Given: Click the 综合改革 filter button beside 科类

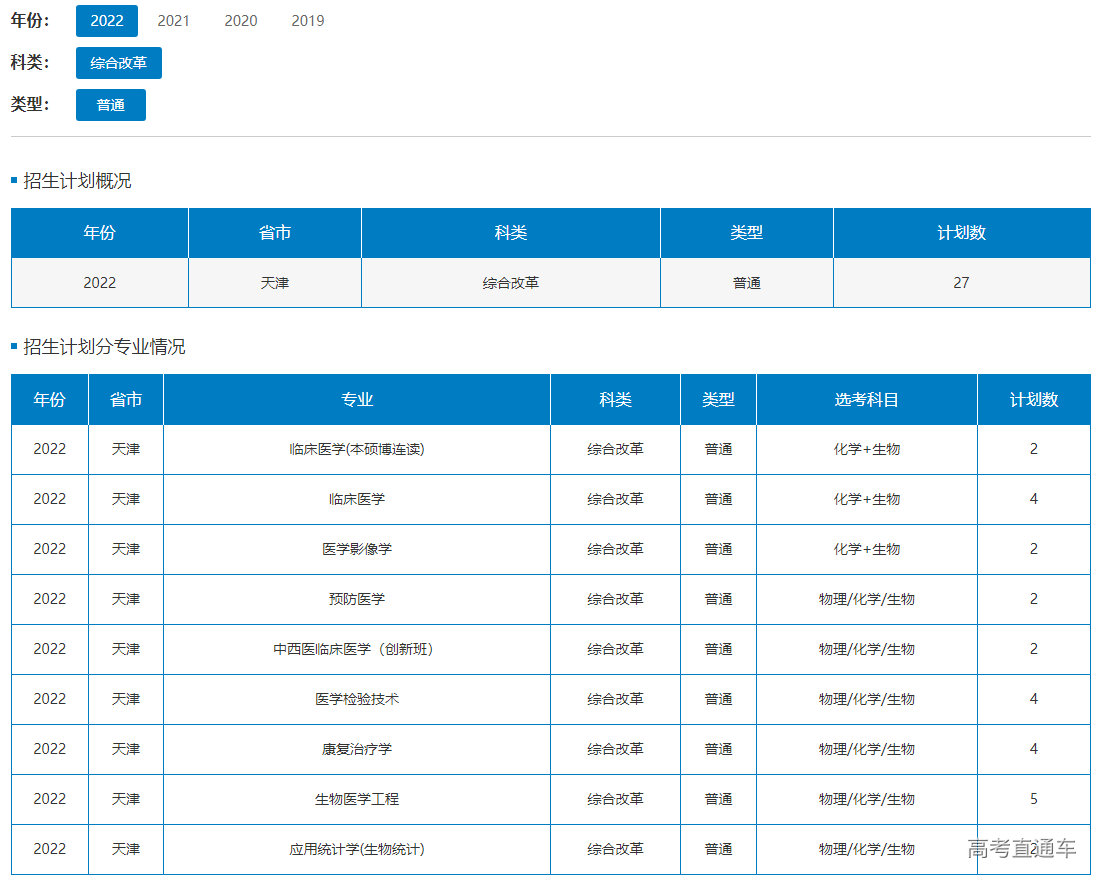Looking at the screenshot, I should tap(119, 63).
